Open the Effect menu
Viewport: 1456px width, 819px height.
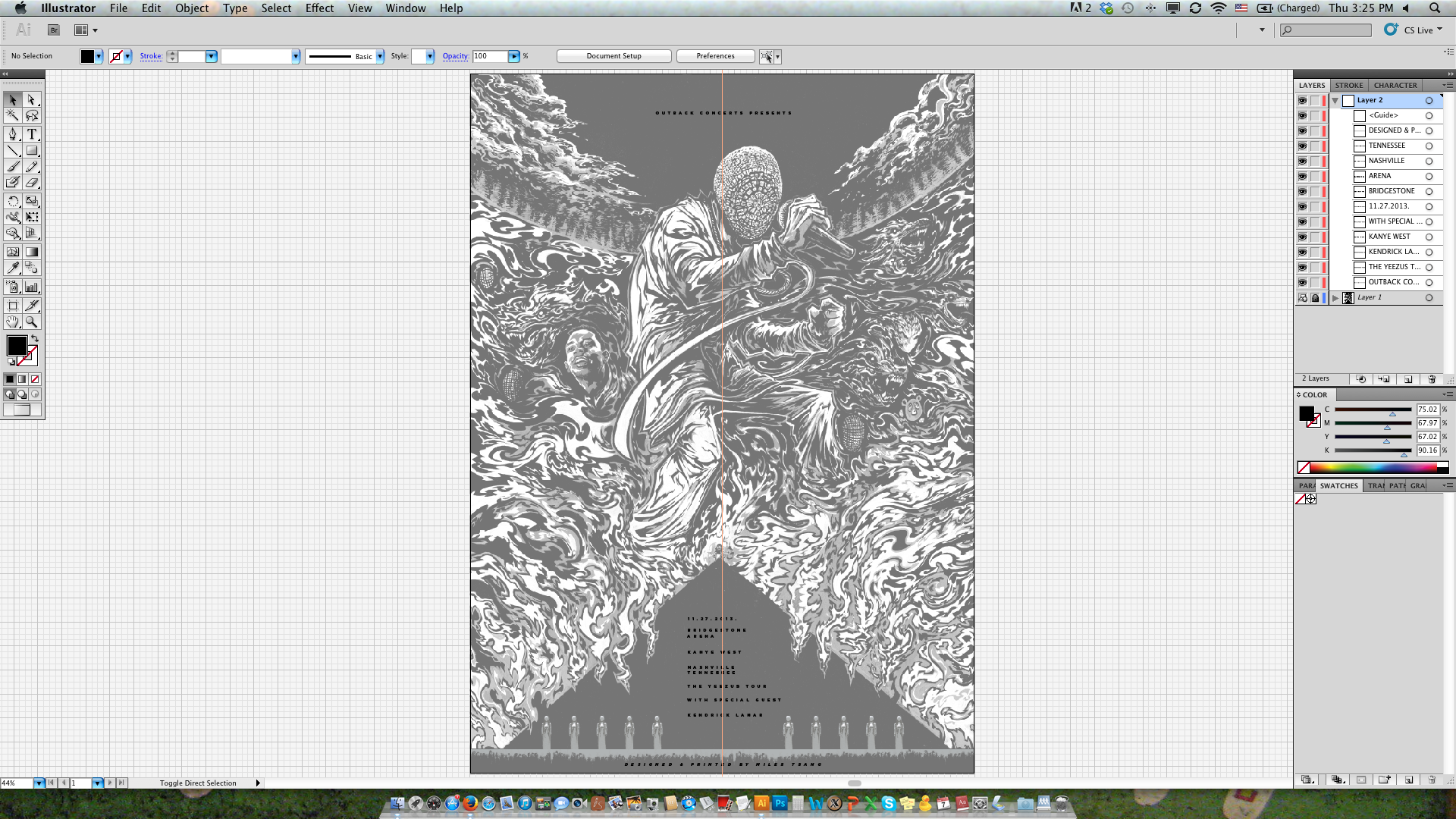point(319,8)
